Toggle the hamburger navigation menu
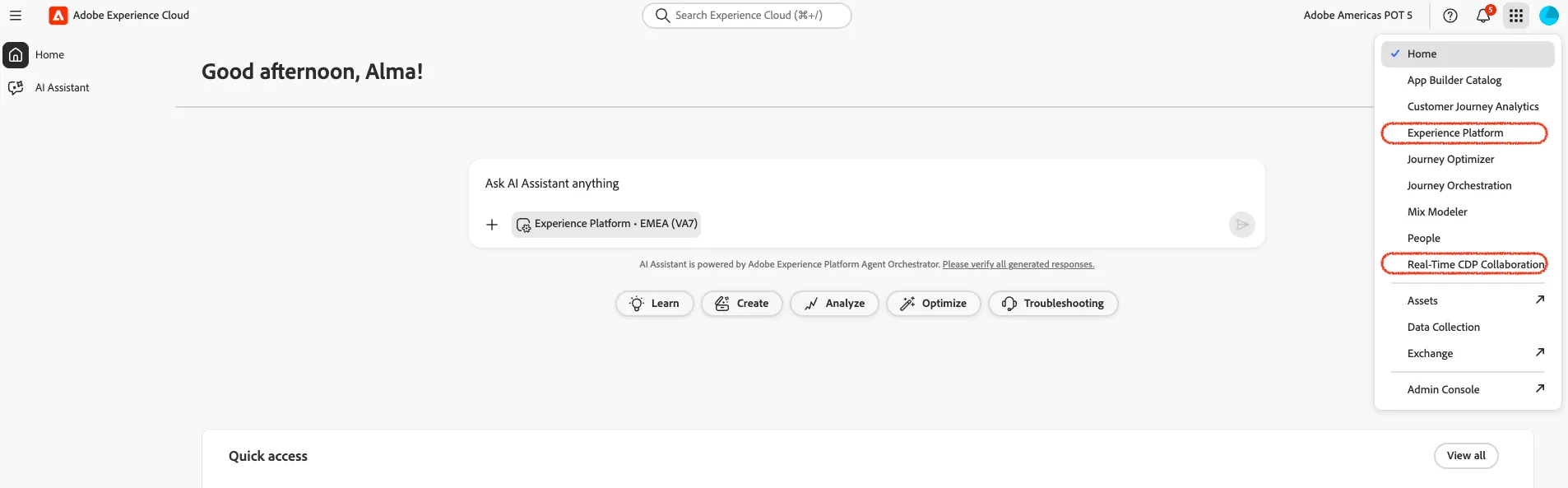1568x488 pixels. pos(16,16)
